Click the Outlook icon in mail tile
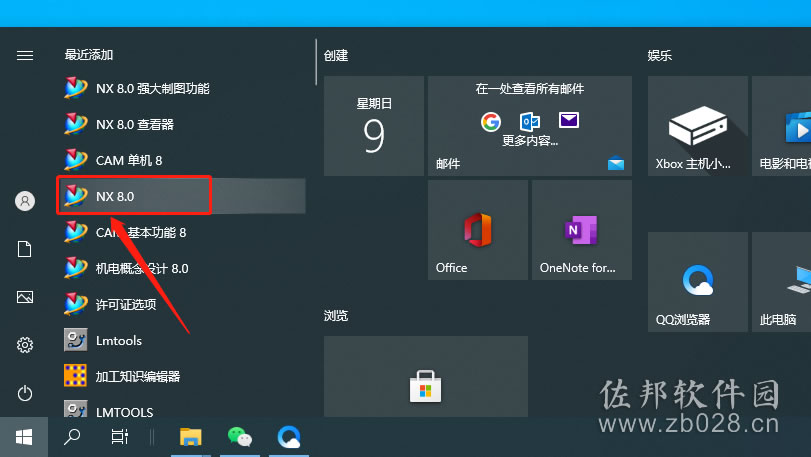 [x=530, y=122]
